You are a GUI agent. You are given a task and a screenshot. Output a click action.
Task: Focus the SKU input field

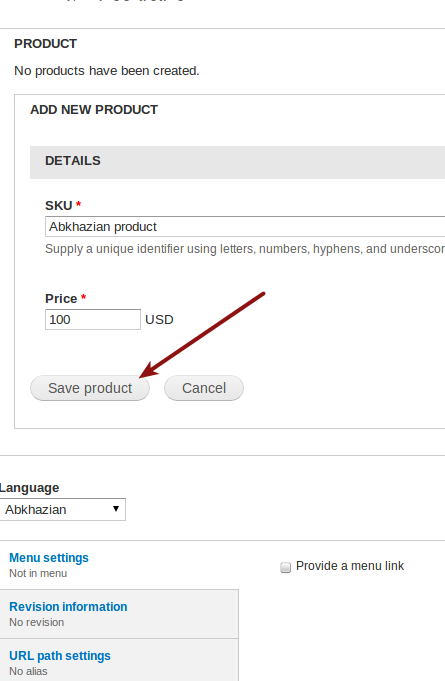245,227
